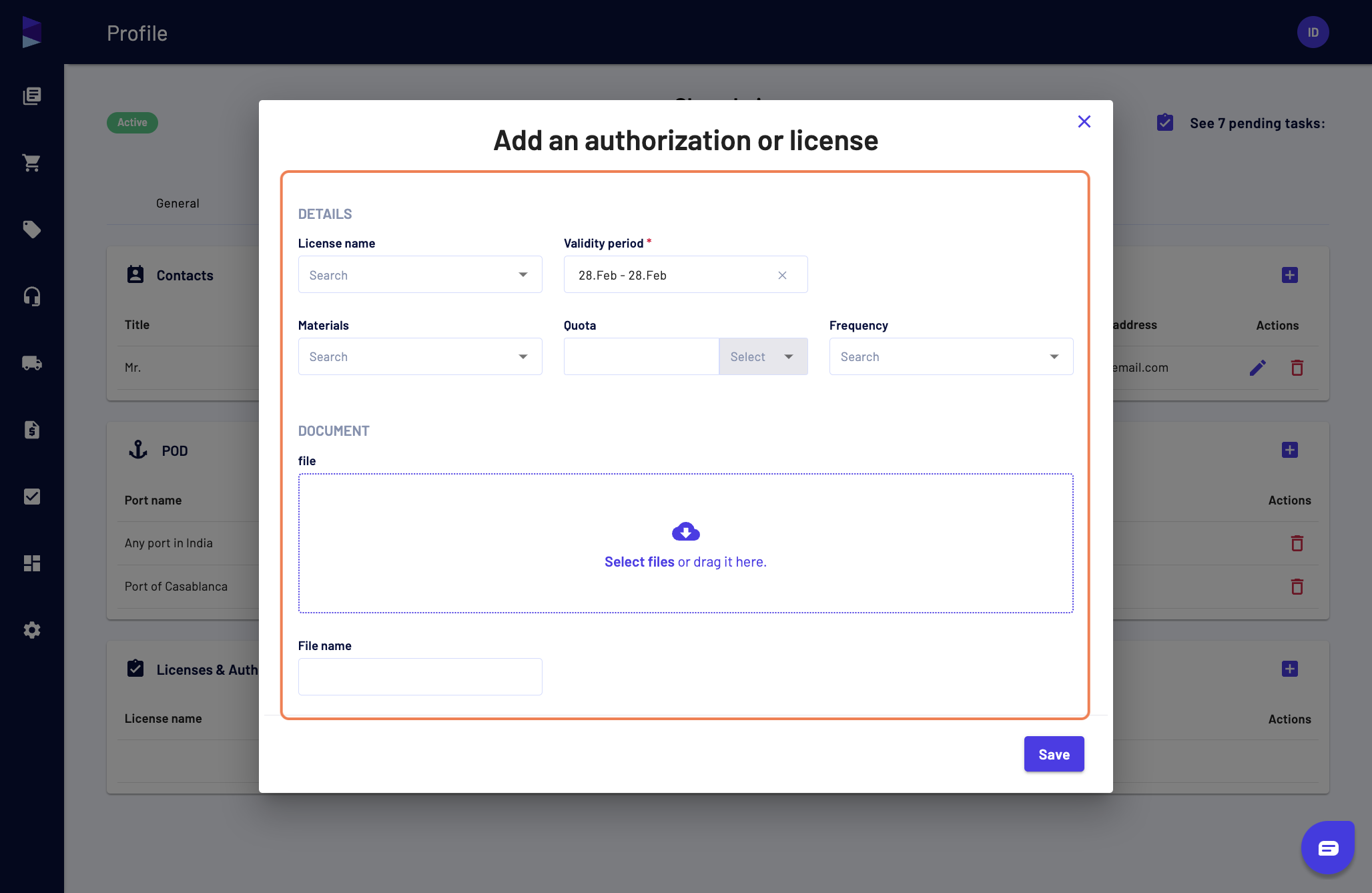The height and width of the screenshot is (893, 1372).
Task: Open the Quota unit Select dropdown
Action: [763, 356]
